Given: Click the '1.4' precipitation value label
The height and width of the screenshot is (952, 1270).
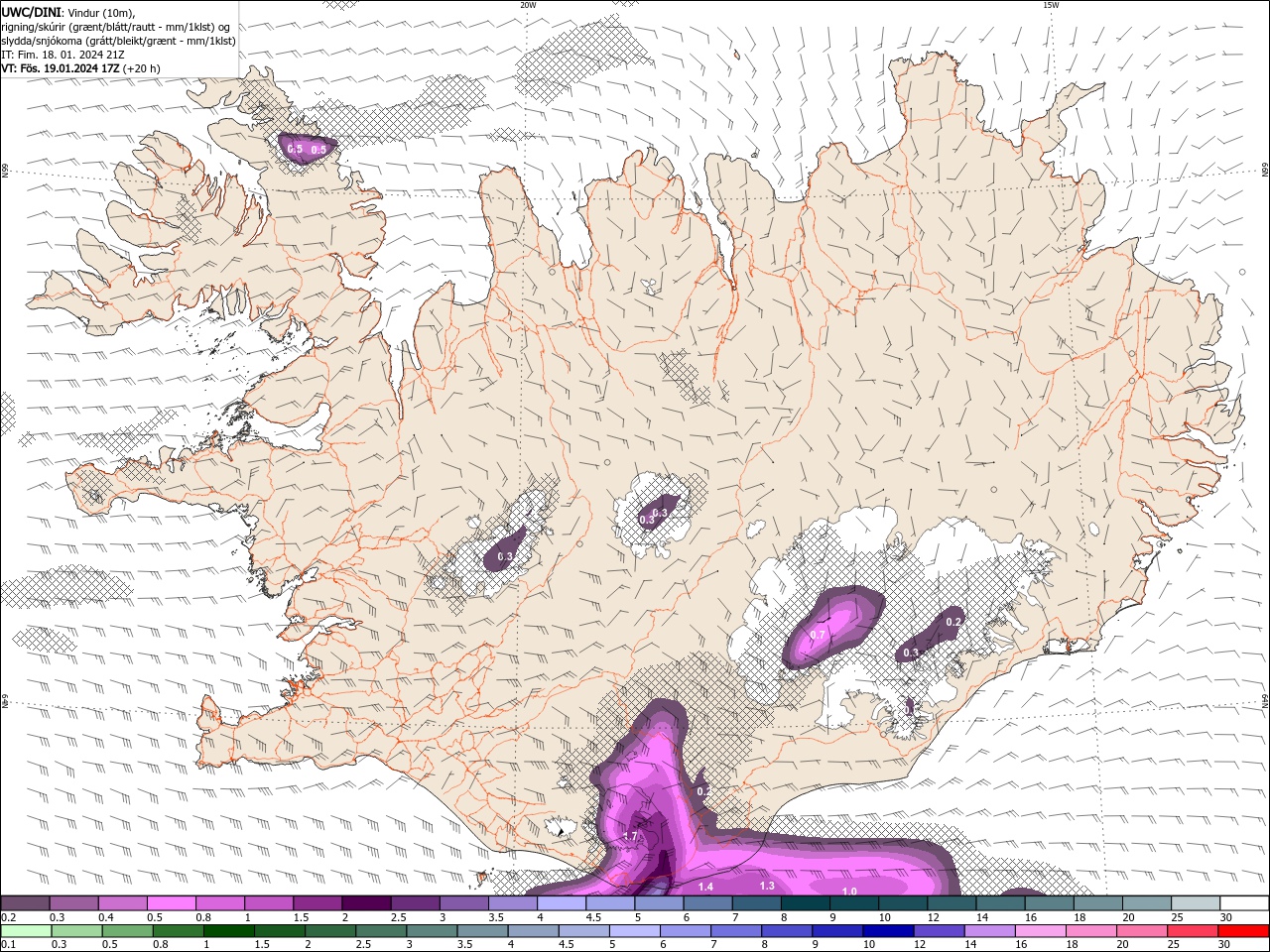Looking at the screenshot, I should coord(706,887).
